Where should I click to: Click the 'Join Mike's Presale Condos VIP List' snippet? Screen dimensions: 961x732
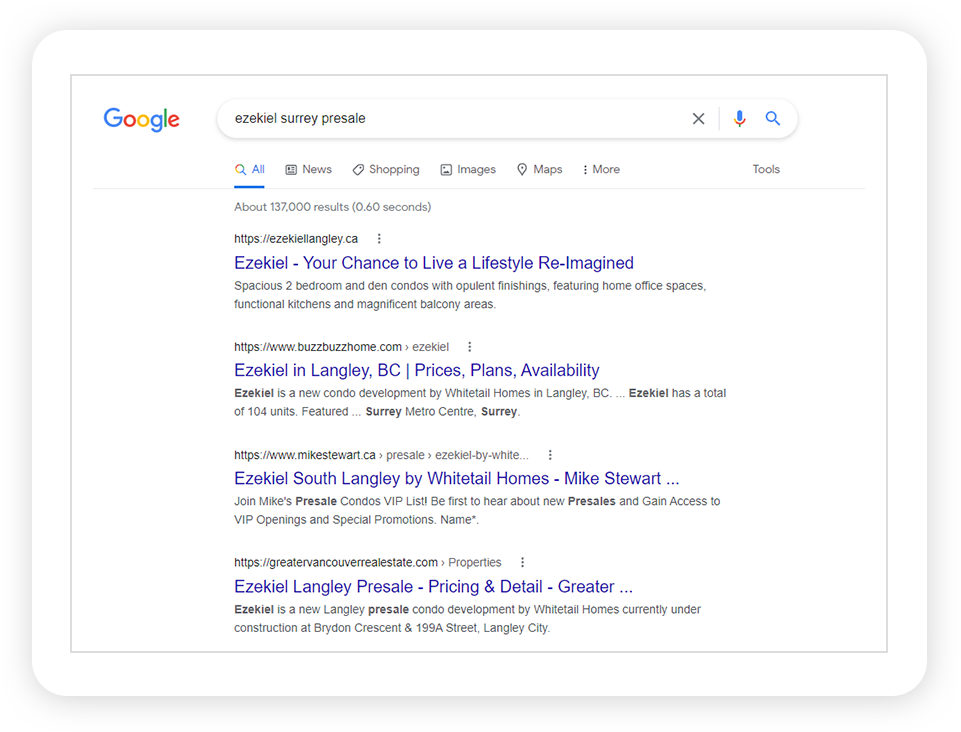pyautogui.click(x=477, y=510)
